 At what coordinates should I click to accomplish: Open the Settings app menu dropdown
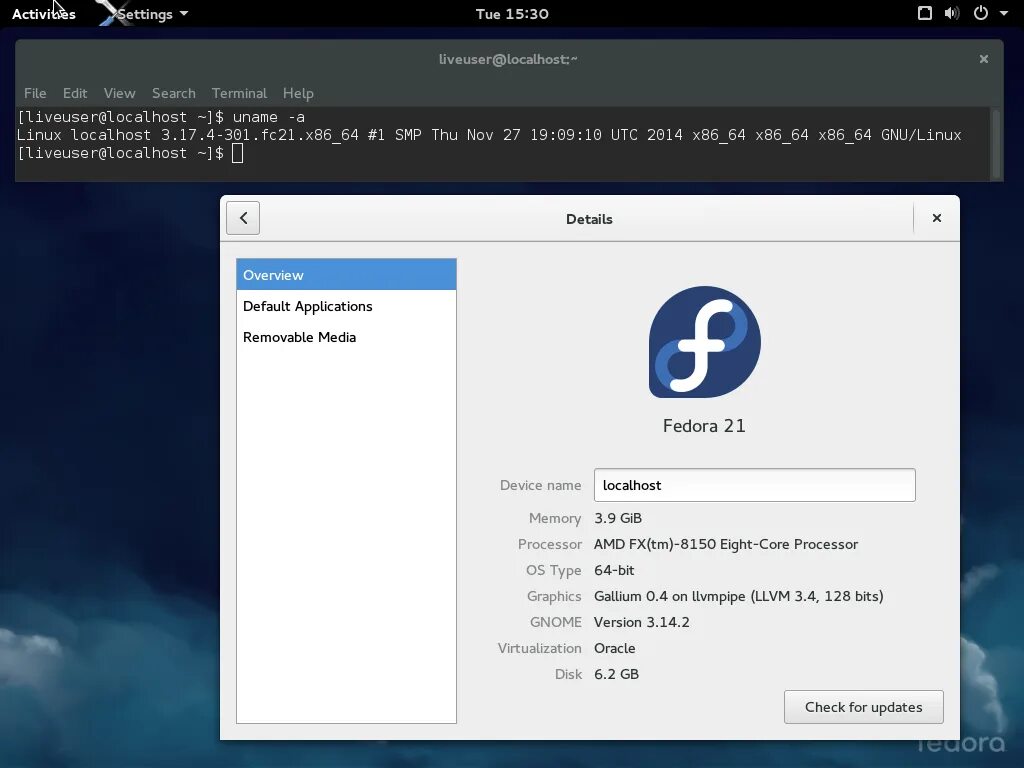coord(145,14)
